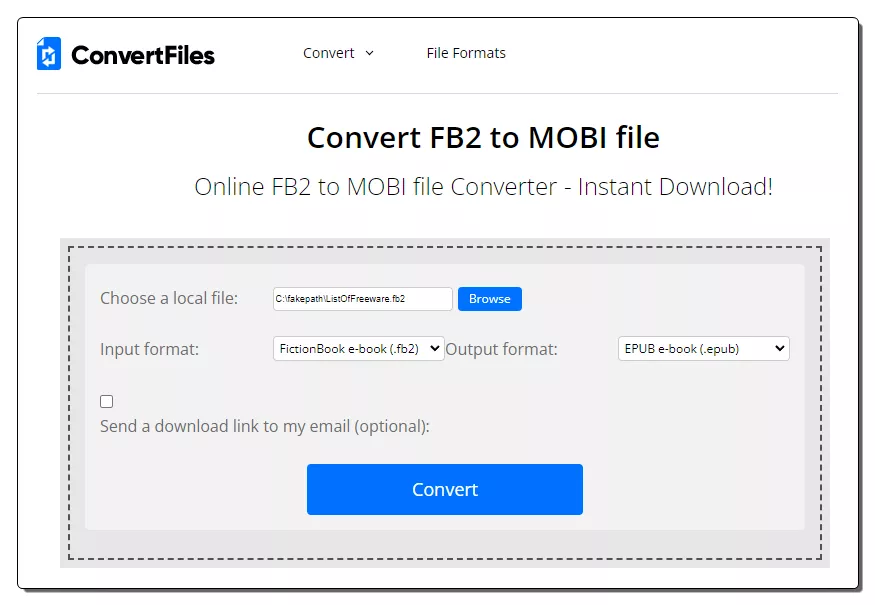875x605 pixels.
Task: Click the arrow on the Output format dropdown
Action: pyautogui.click(x=780, y=348)
